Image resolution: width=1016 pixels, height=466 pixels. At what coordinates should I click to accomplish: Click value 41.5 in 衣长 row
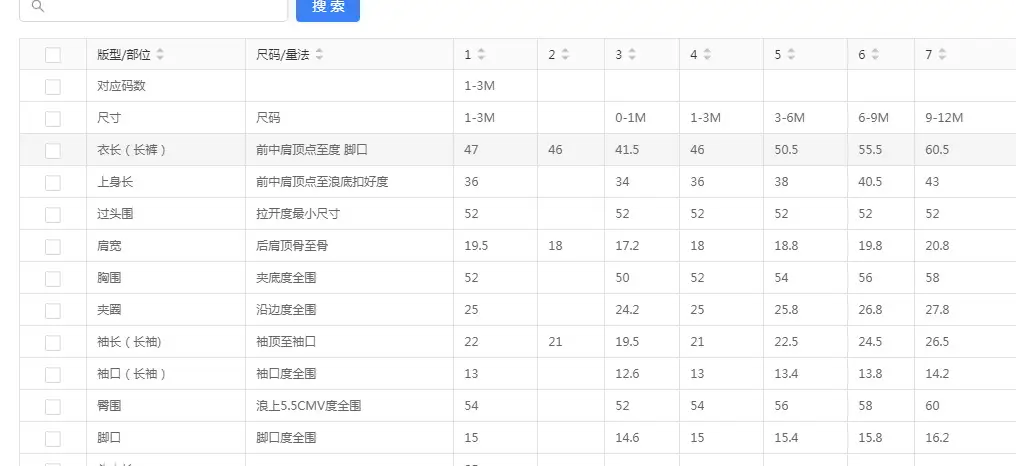627,150
